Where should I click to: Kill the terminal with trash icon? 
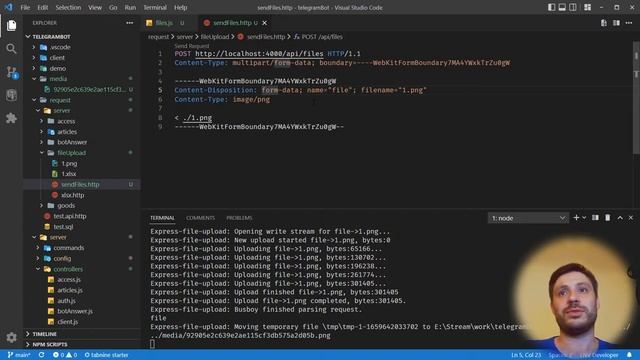tap(608, 218)
